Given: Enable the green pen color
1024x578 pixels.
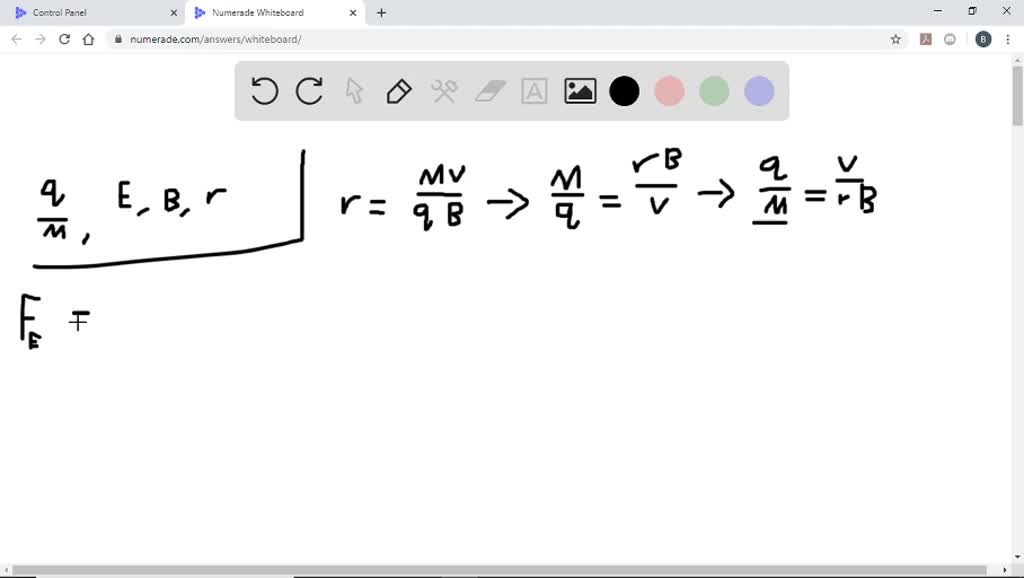Looking at the screenshot, I should click(x=714, y=91).
